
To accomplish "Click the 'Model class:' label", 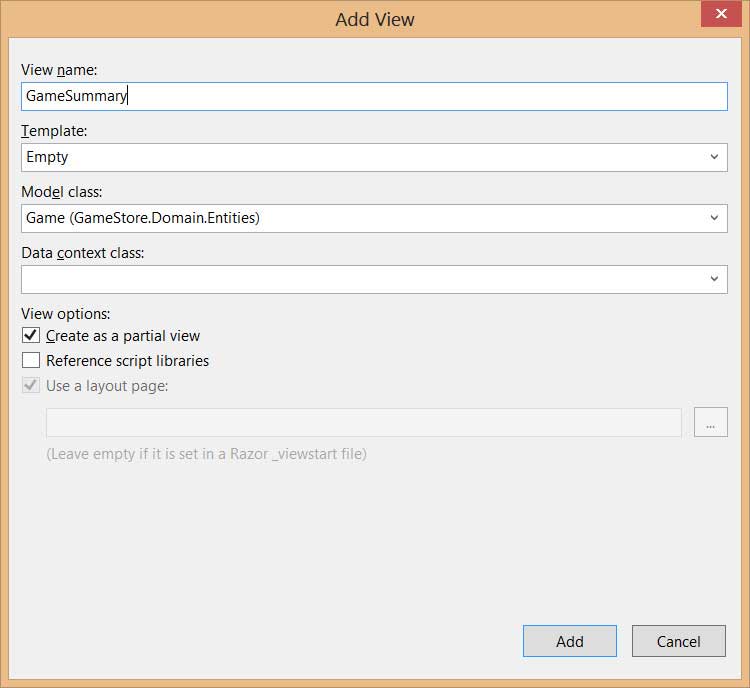I will point(62,192).
